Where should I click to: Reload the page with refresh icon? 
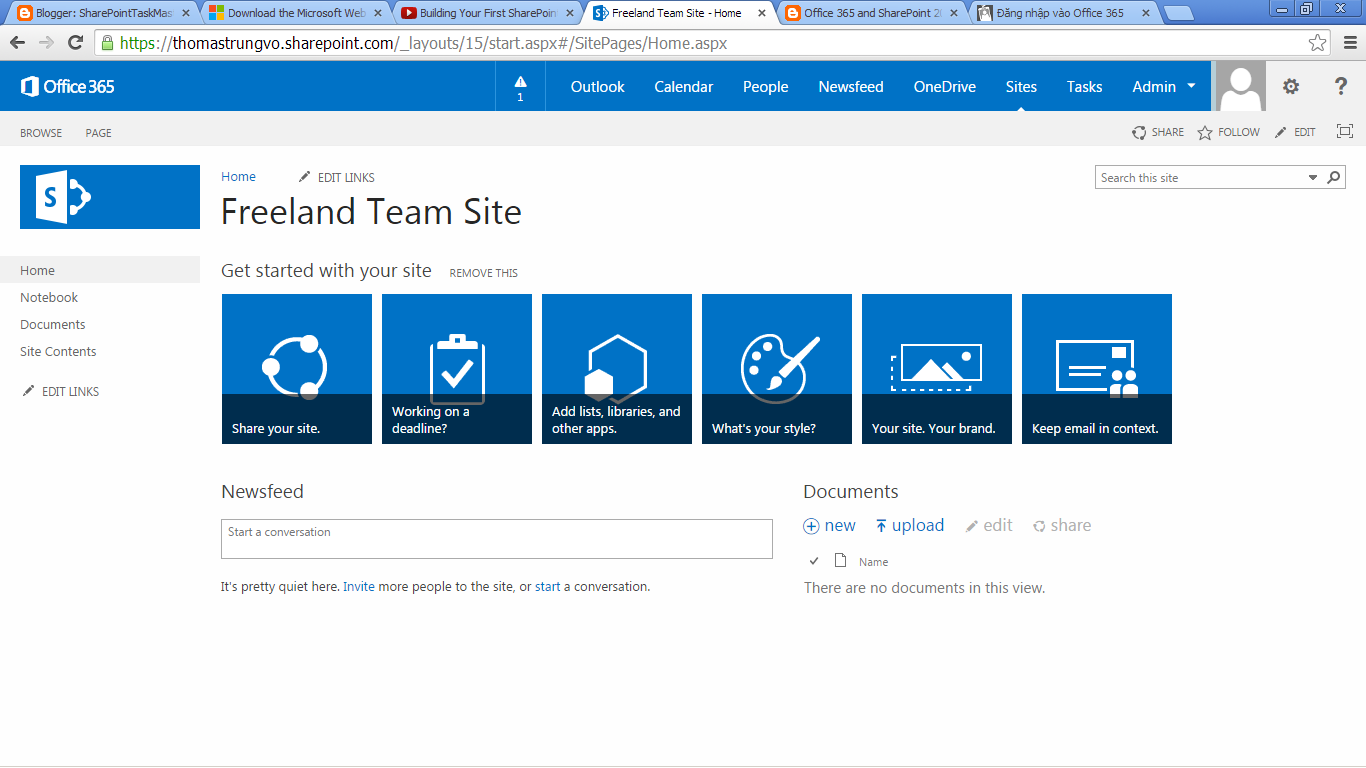tap(75, 43)
